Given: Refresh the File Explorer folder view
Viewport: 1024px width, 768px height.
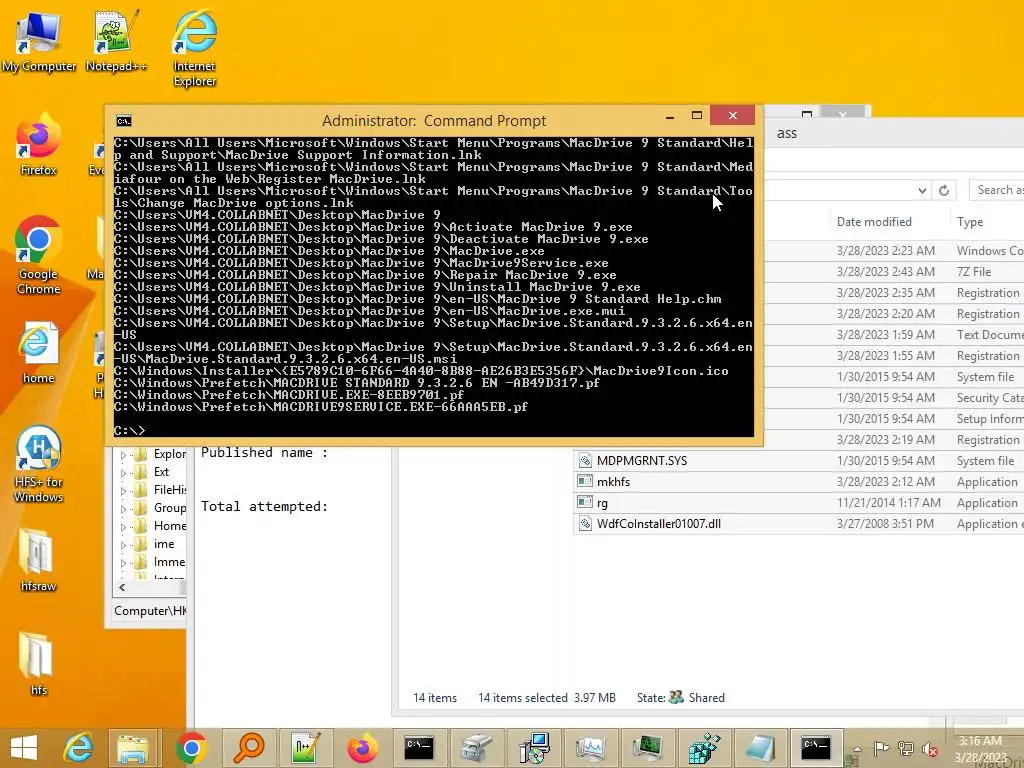Looking at the screenshot, I should 944,191.
